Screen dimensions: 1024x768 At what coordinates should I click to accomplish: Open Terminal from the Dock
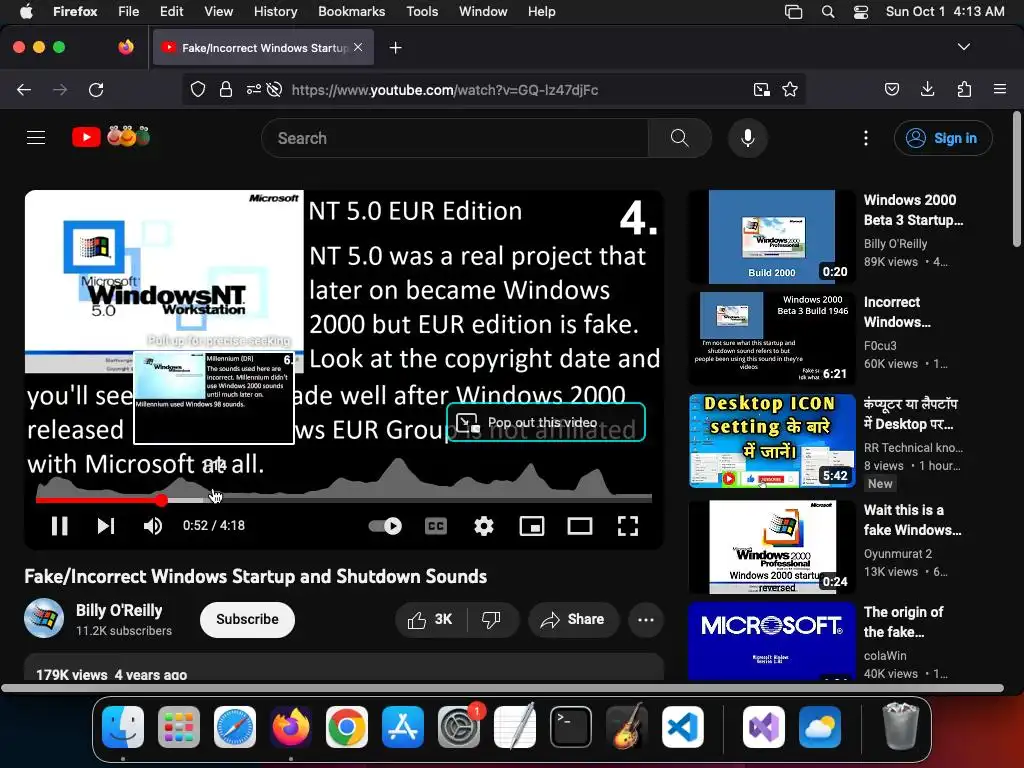571,727
